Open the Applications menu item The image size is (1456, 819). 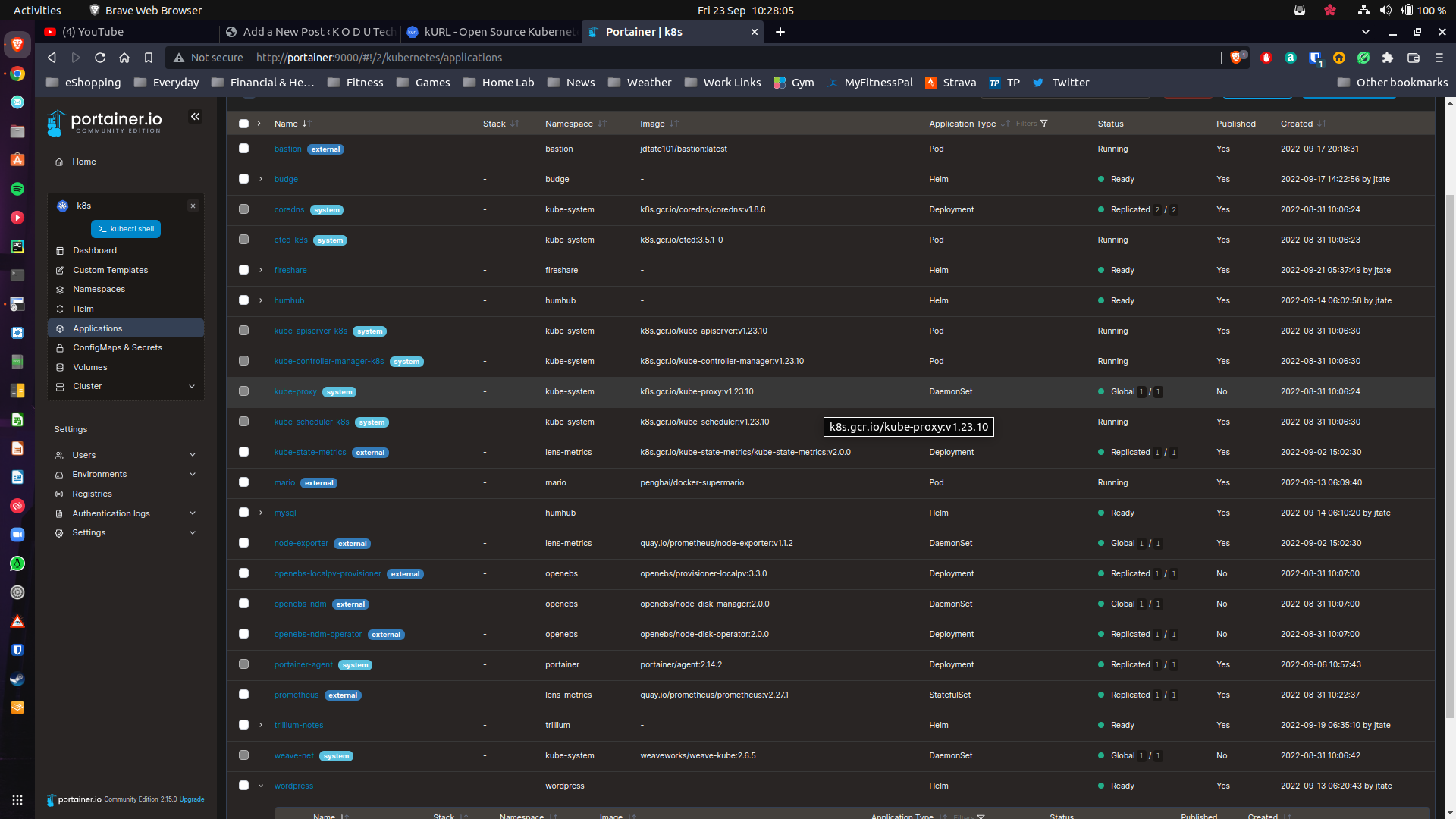(126, 328)
